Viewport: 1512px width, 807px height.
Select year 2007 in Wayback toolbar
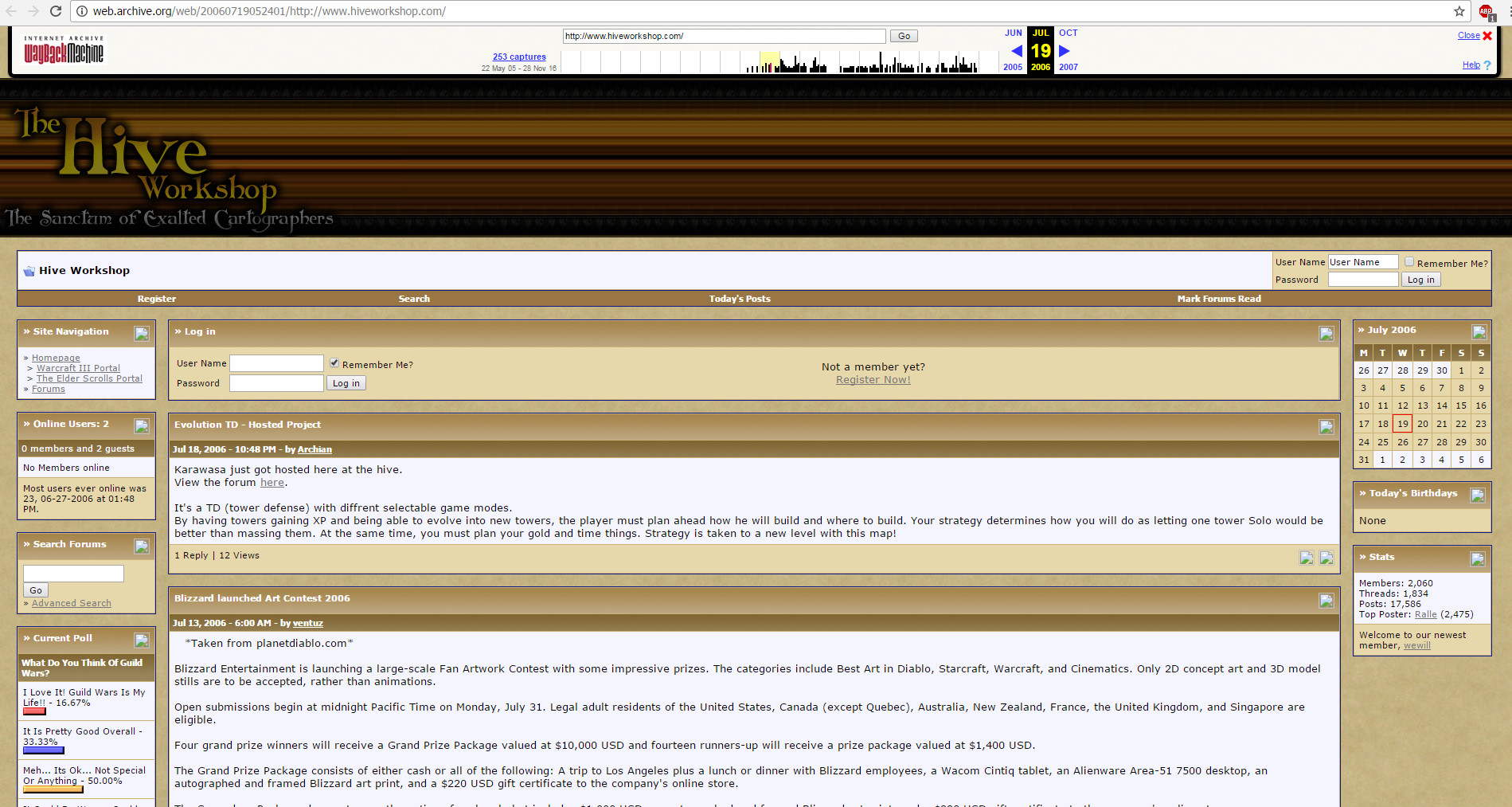click(x=1069, y=68)
